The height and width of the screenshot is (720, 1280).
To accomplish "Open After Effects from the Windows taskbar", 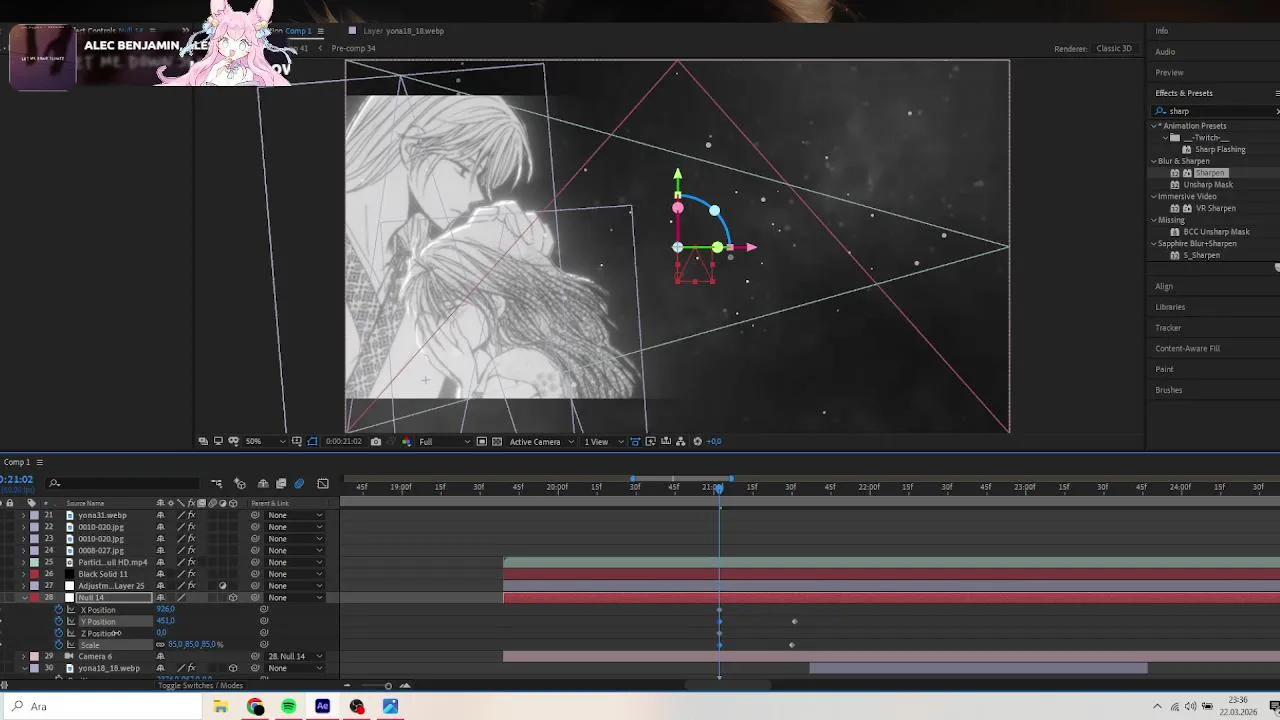I will click(x=323, y=707).
